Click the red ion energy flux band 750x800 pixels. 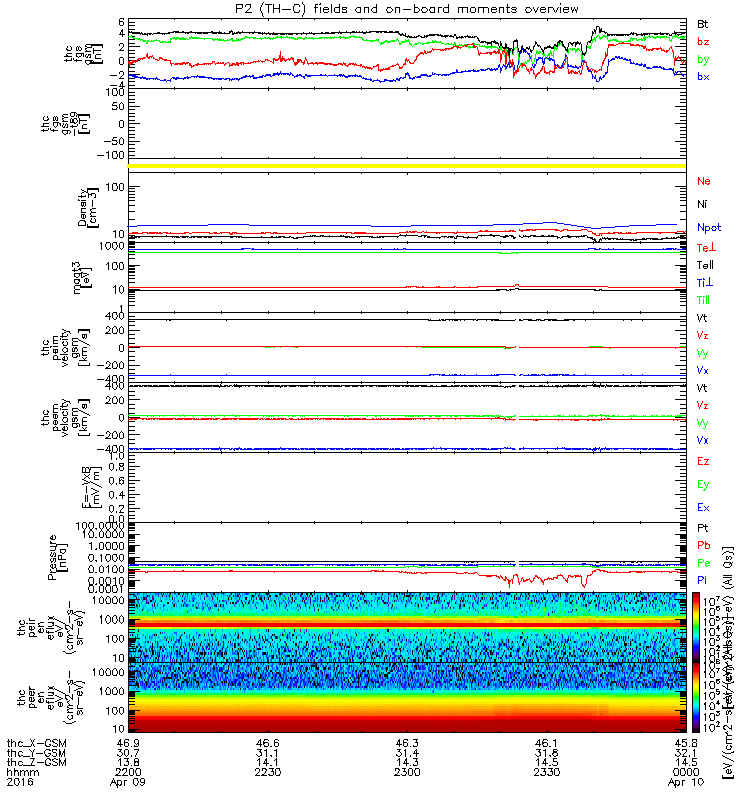407,624
